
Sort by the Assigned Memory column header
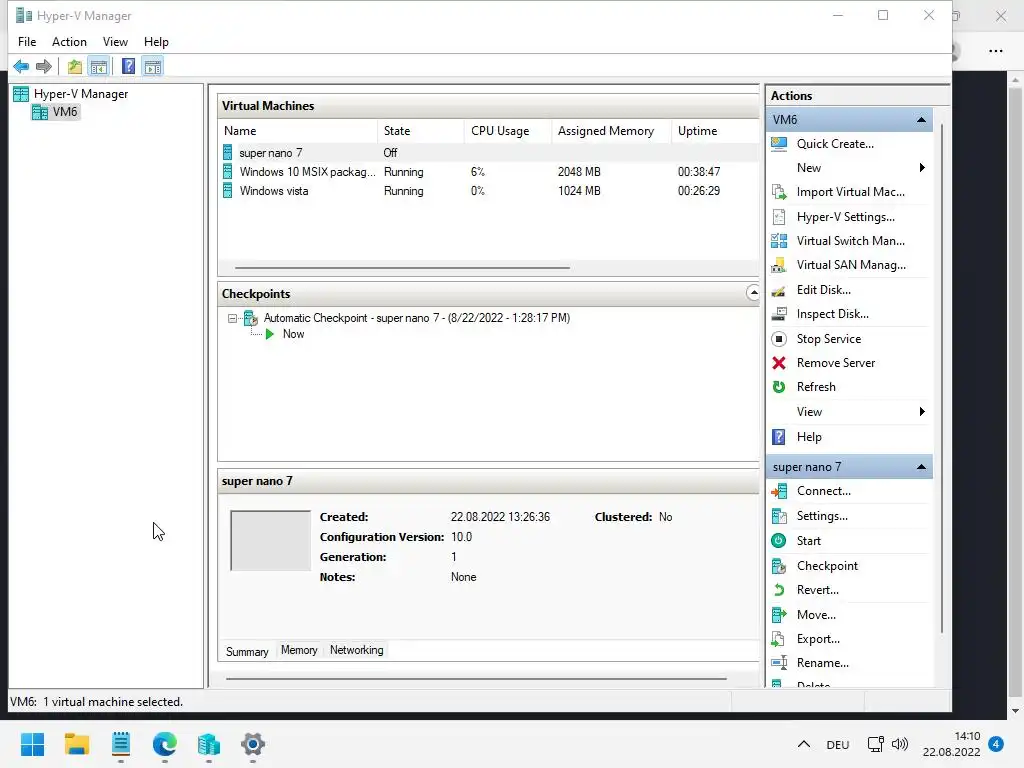[611, 131]
